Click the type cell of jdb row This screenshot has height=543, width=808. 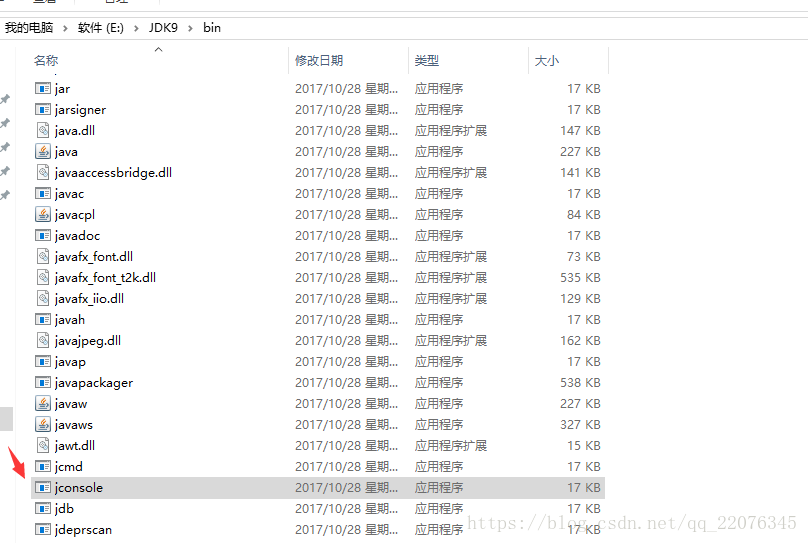click(x=439, y=508)
